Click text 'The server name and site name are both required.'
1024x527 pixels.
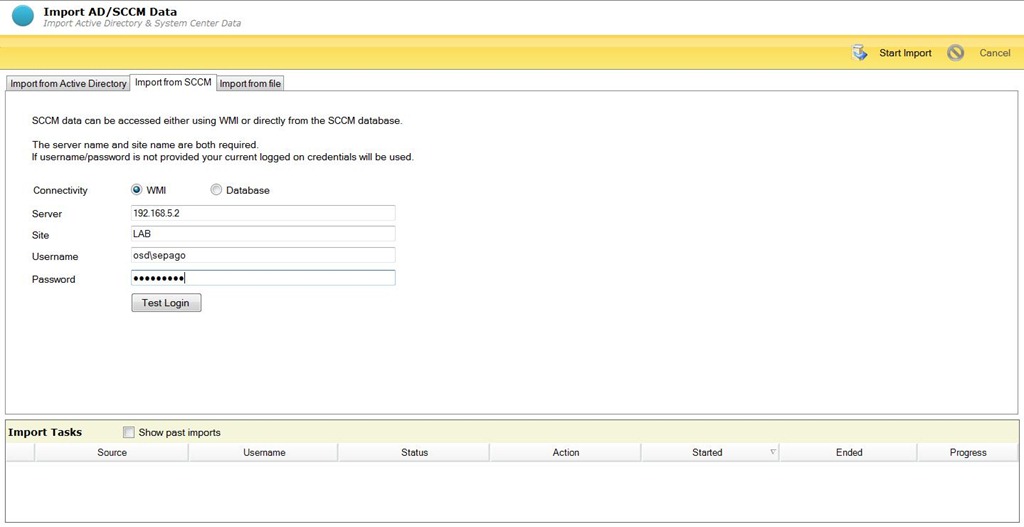[x=145, y=145]
